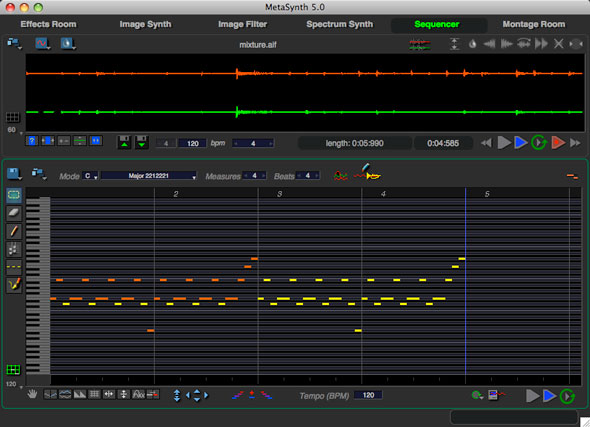The image size is (590, 427).
Task: Rewind with the sample editor's double left arrow
Action: [x=486, y=143]
